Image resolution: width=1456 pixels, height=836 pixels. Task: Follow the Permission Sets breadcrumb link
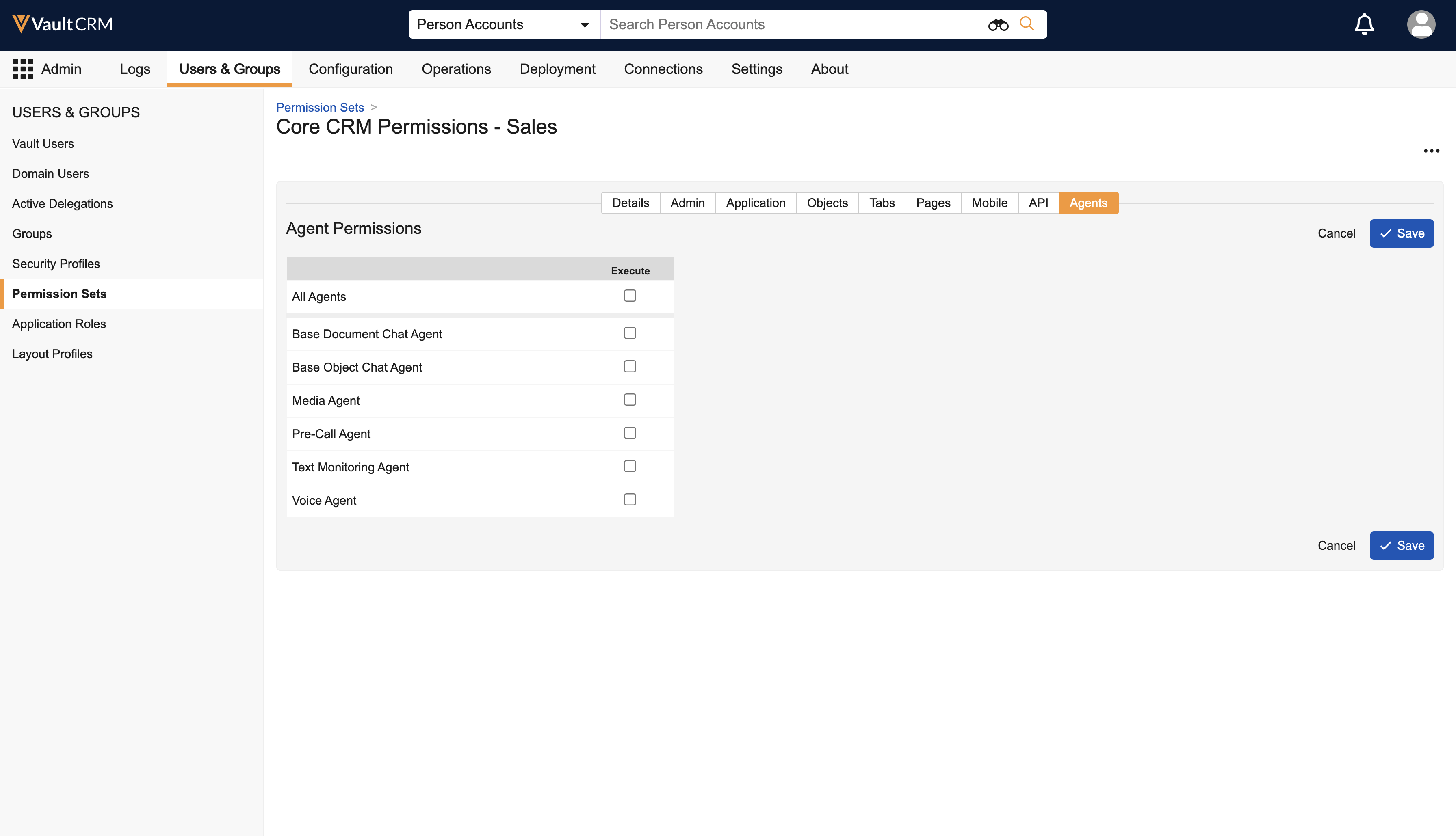[320, 107]
